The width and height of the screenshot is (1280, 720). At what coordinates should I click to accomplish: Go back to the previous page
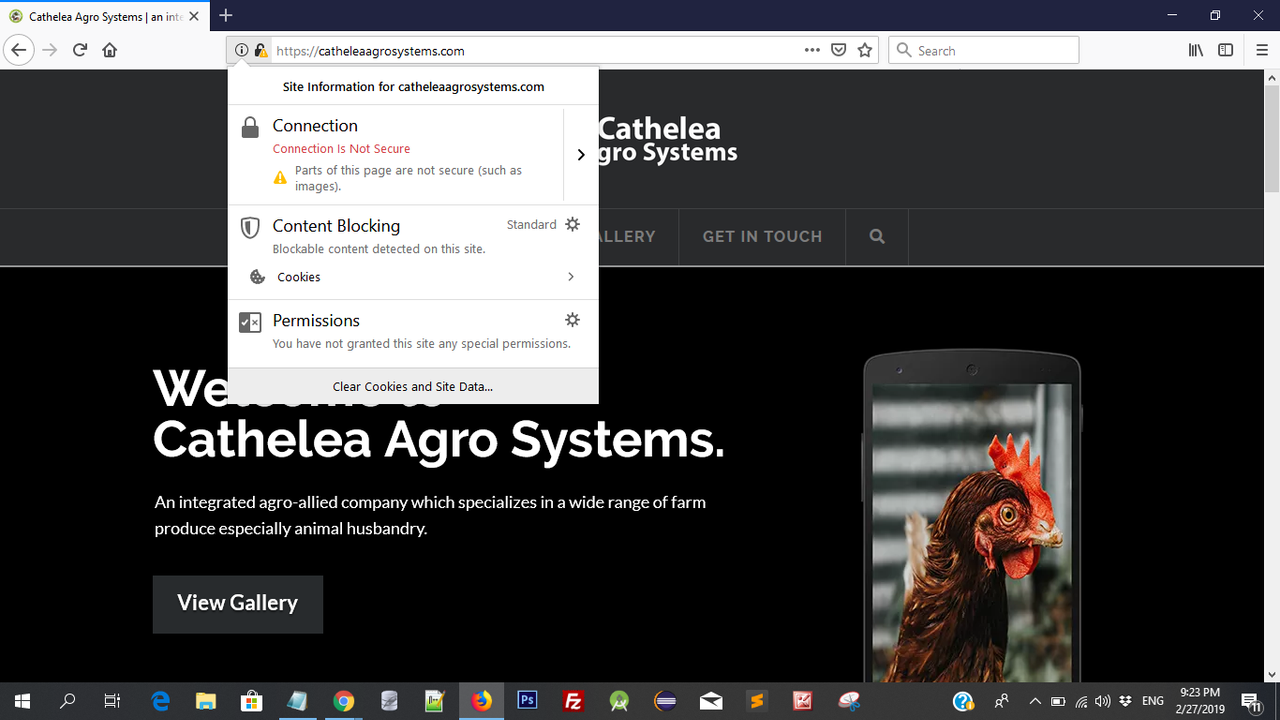pyautogui.click(x=18, y=50)
